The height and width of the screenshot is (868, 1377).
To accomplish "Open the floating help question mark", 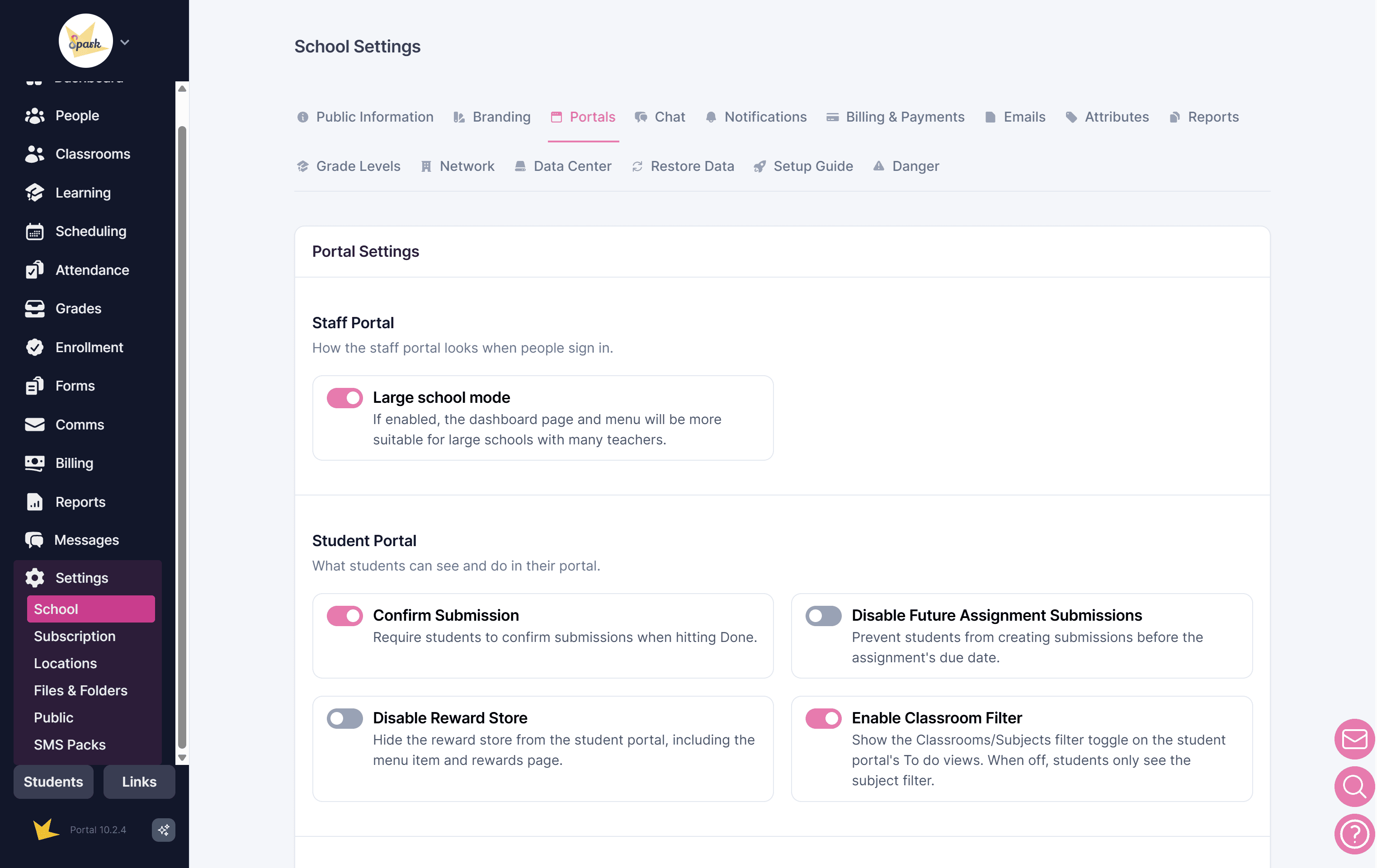I will [x=1355, y=834].
